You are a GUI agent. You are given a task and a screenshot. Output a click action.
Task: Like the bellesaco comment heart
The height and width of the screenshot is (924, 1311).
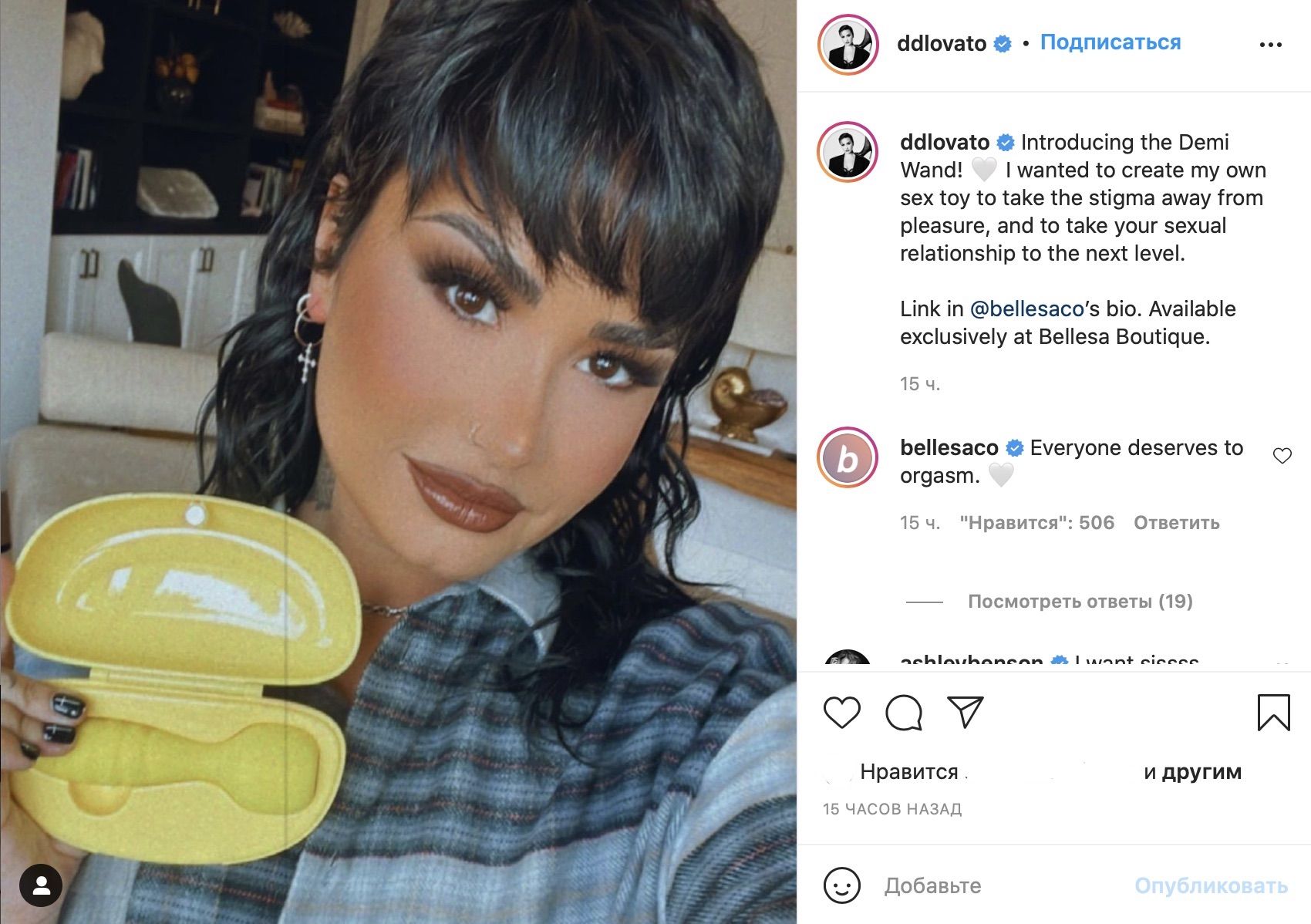[x=1282, y=456]
